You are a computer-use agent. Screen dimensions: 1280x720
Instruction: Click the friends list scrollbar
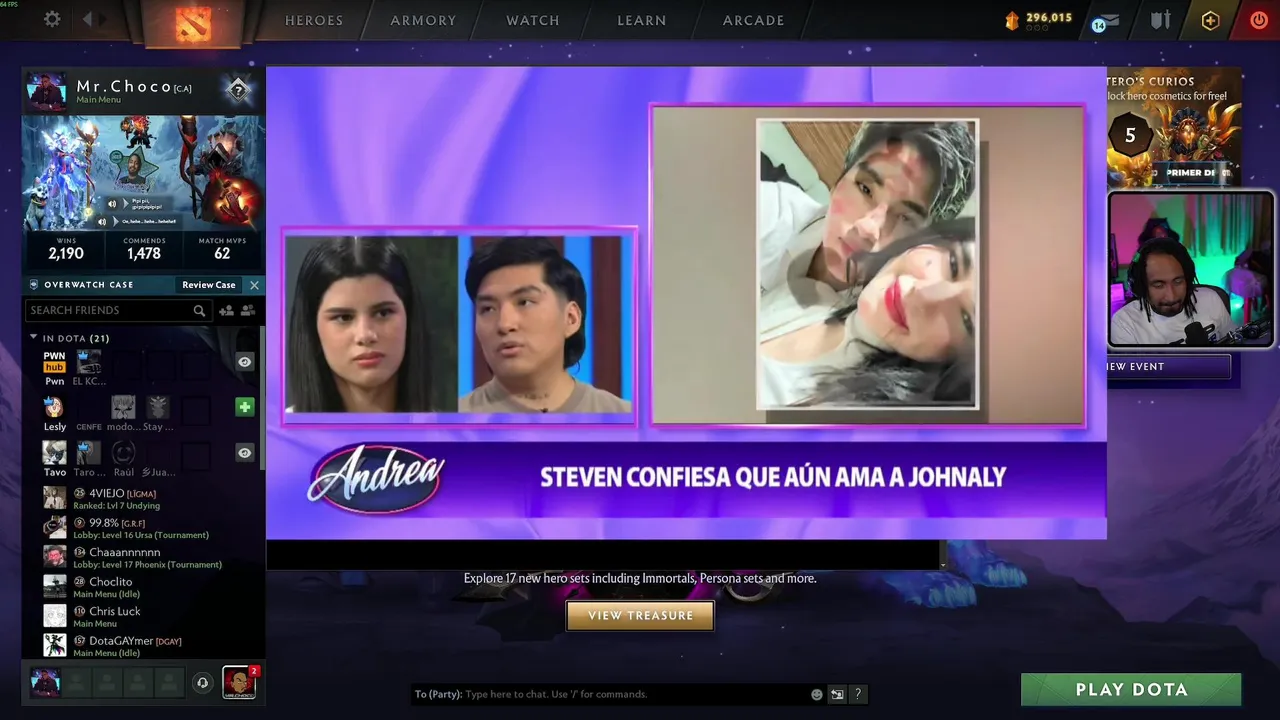click(262, 400)
